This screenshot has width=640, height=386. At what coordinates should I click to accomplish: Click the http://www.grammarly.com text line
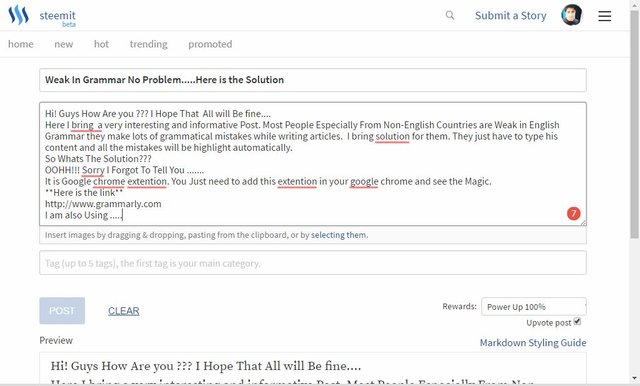pos(103,204)
